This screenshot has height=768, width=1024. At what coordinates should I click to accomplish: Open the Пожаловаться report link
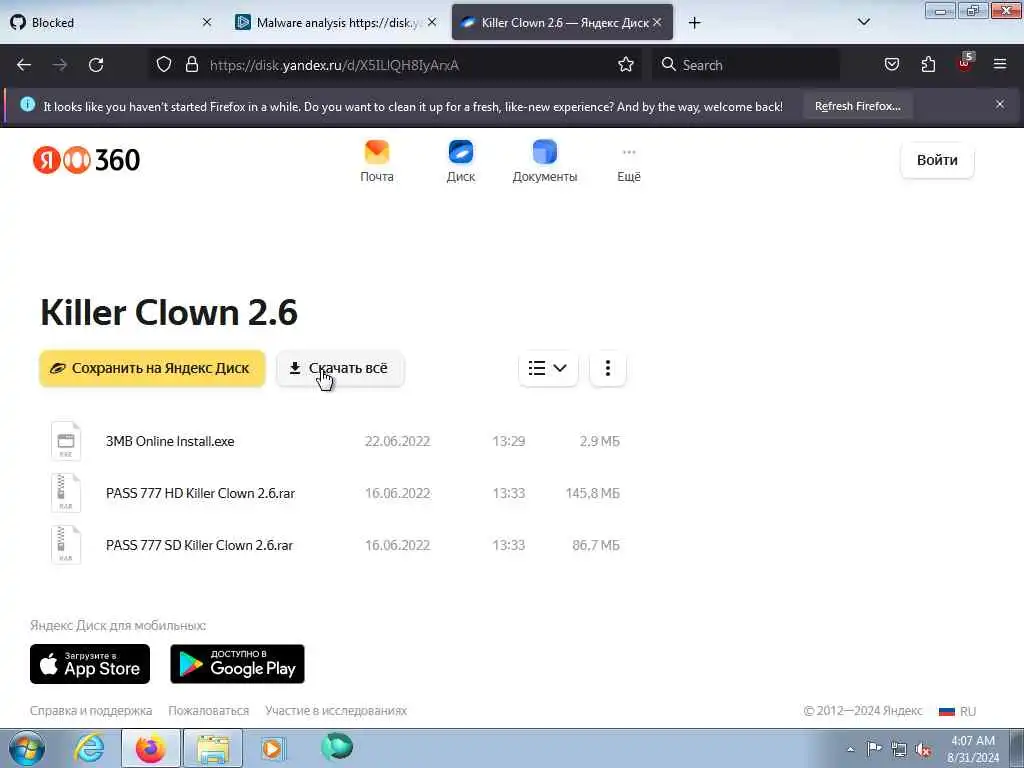208,711
